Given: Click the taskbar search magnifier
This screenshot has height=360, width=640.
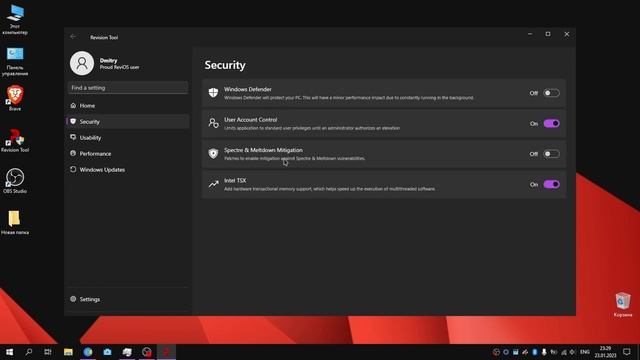Looking at the screenshot, I should 29,352.
